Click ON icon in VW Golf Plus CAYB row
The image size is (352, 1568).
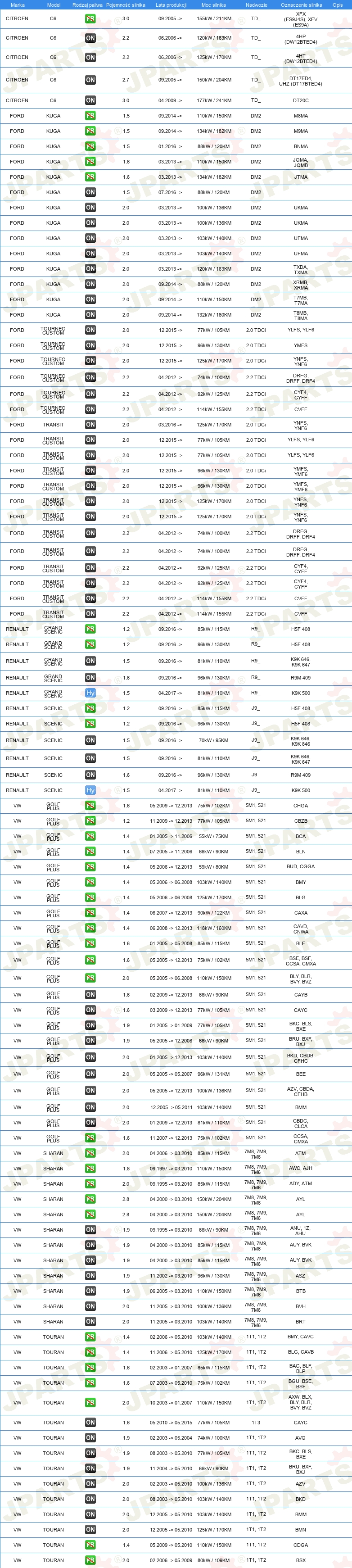click(x=90, y=995)
